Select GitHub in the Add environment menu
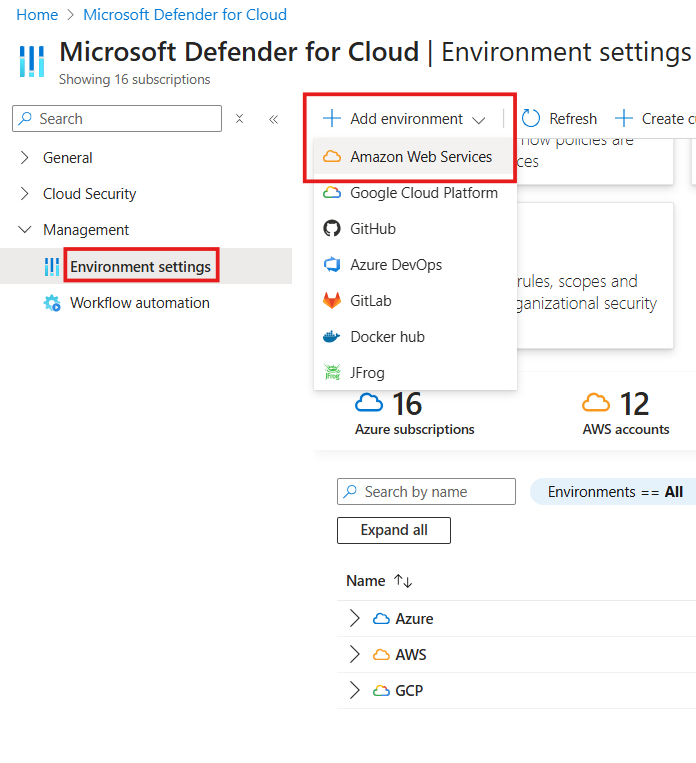The image size is (696, 763). point(415,229)
